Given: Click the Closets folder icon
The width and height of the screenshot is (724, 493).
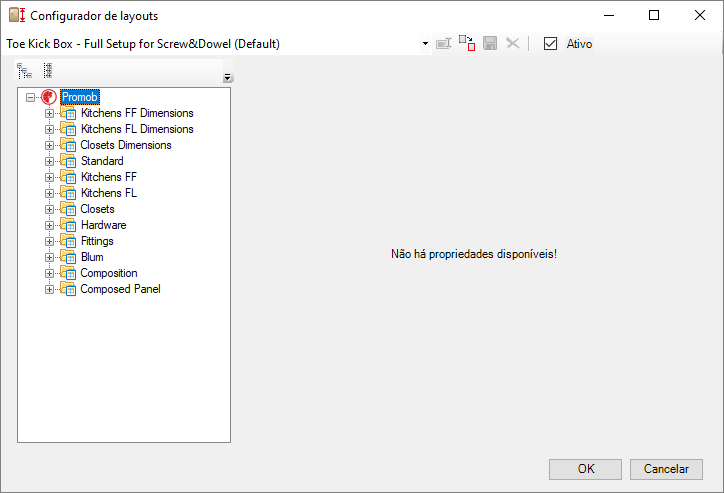Looking at the screenshot, I should click(68, 209).
